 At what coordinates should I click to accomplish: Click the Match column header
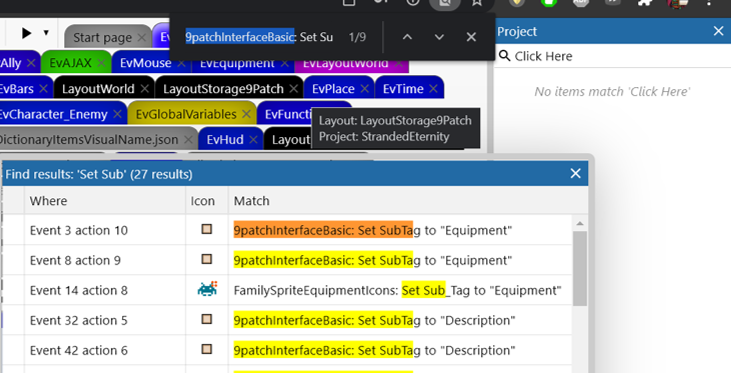coord(251,201)
